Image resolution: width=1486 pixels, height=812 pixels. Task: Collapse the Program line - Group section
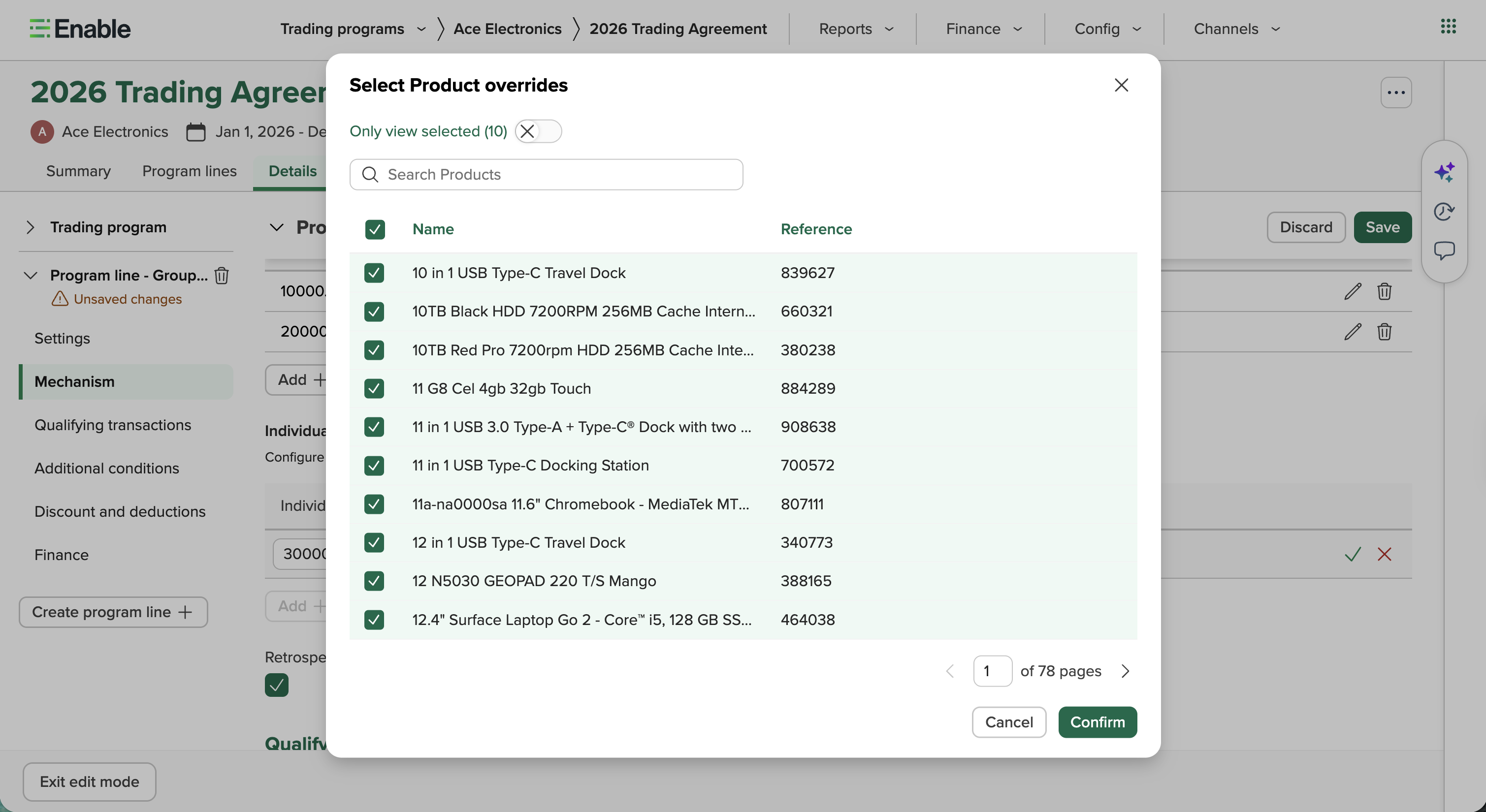pos(30,275)
